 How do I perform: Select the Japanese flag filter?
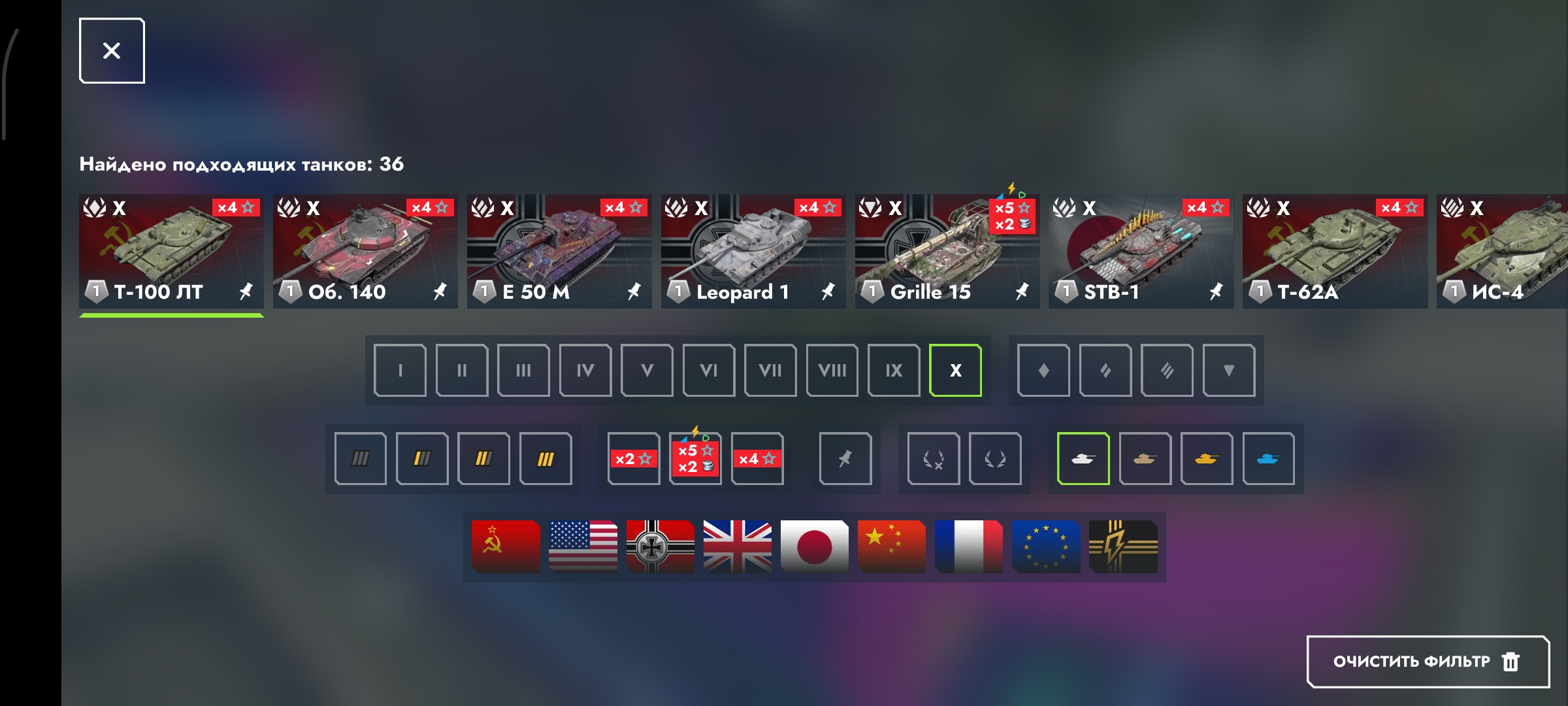[x=814, y=546]
